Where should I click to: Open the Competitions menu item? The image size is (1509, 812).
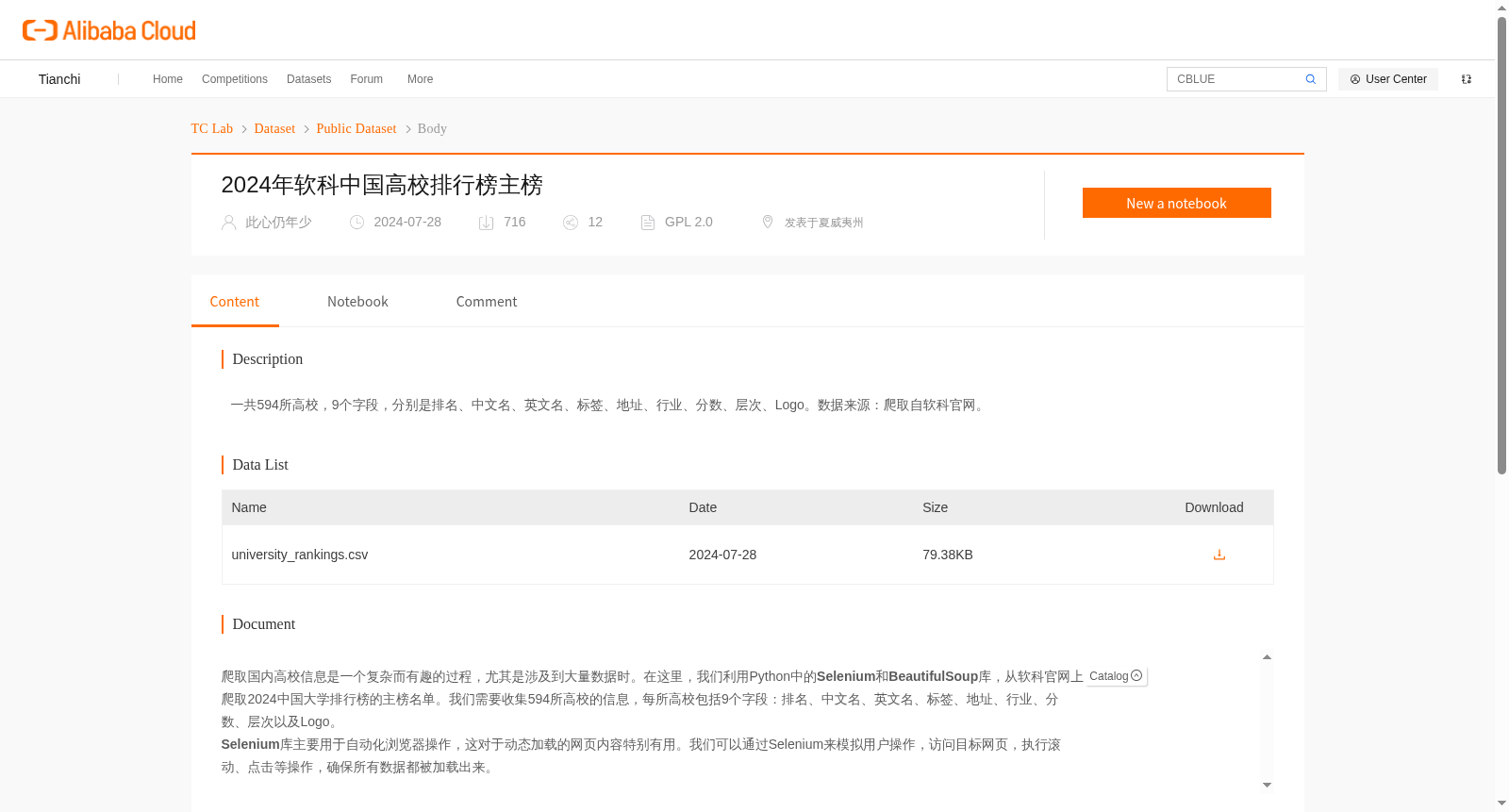tap(235, 79)
